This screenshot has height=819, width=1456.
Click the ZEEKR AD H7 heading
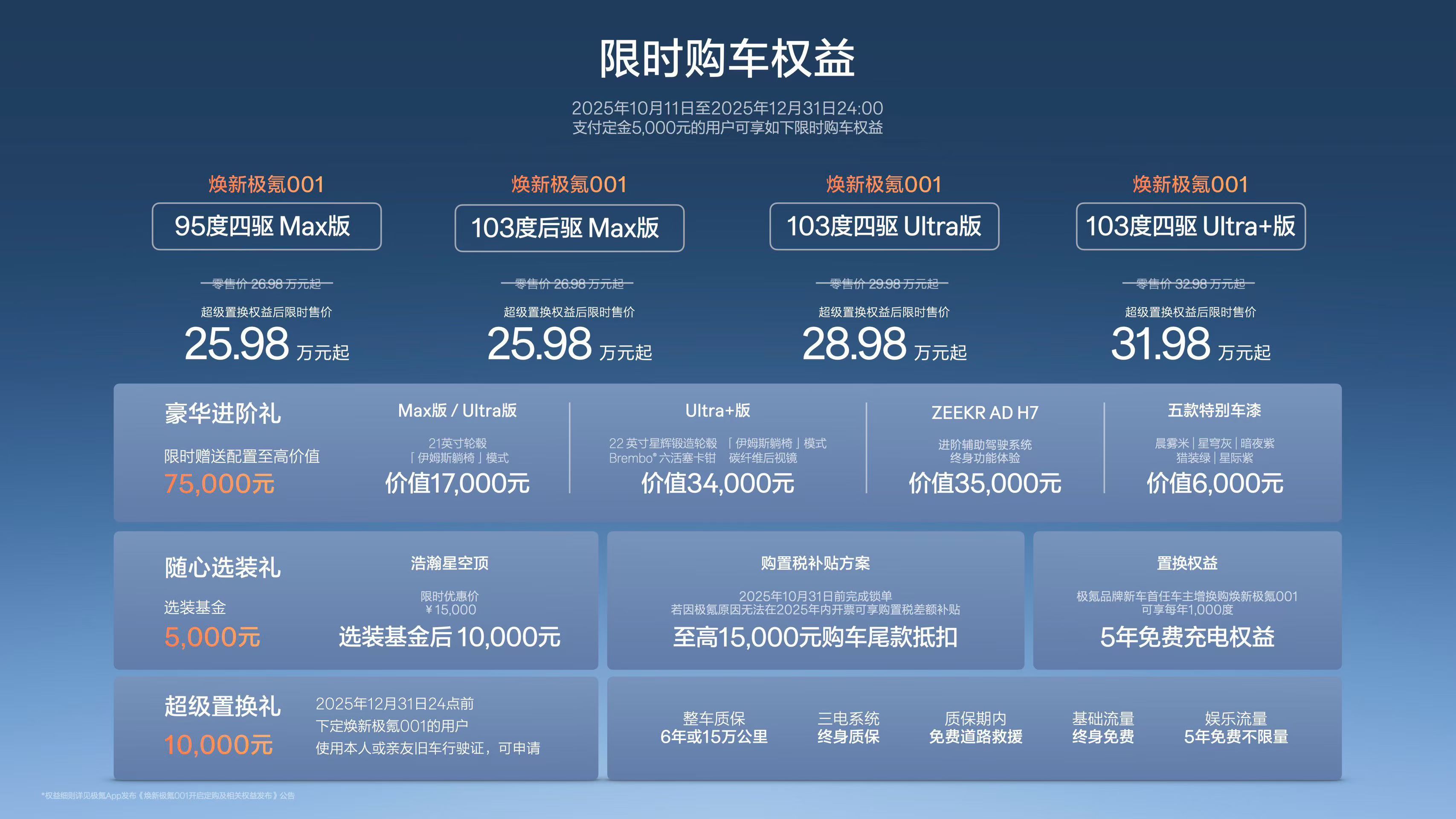click(985, 412)
